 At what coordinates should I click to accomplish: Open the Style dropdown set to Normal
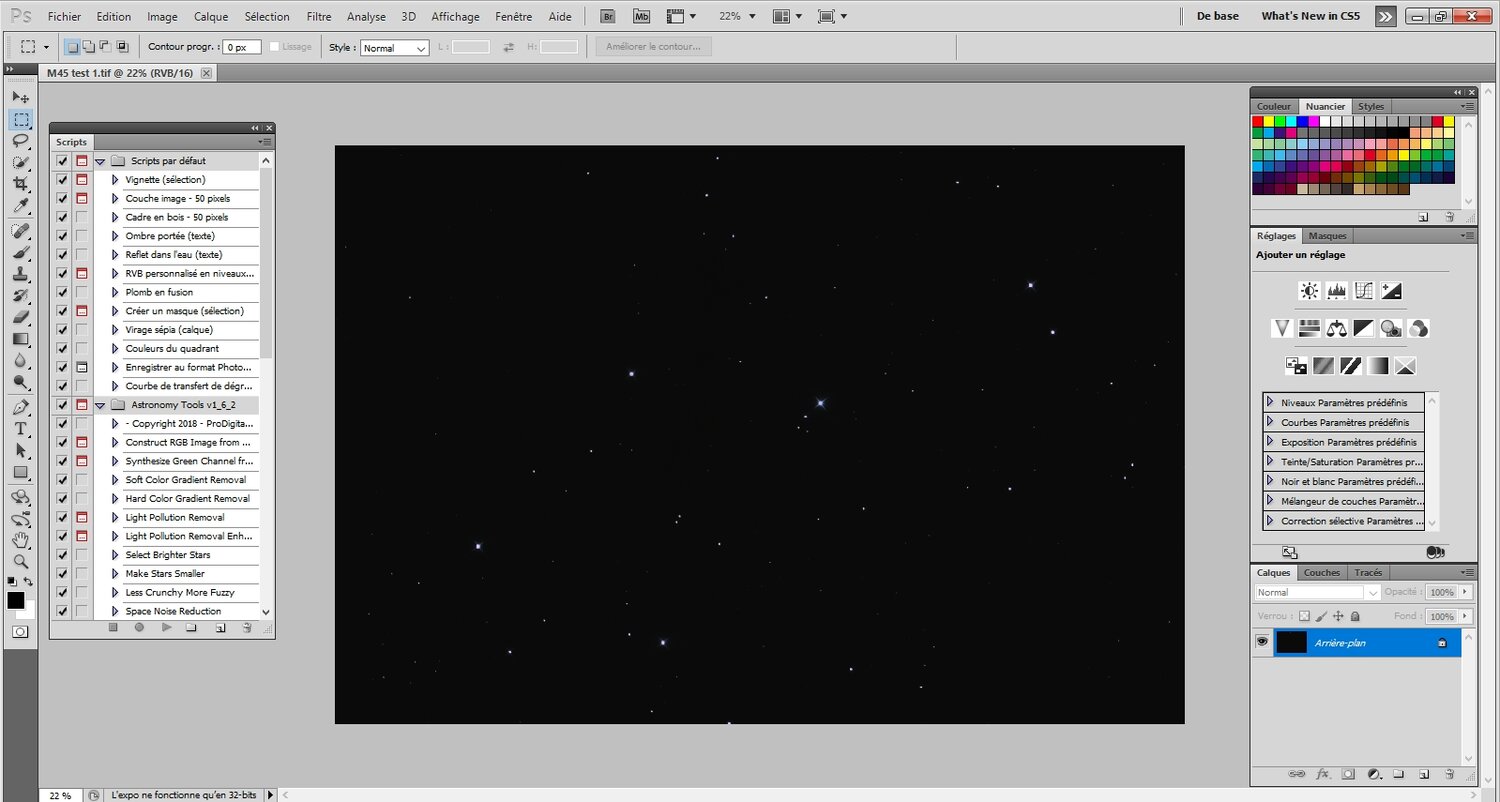coord(394,48)
